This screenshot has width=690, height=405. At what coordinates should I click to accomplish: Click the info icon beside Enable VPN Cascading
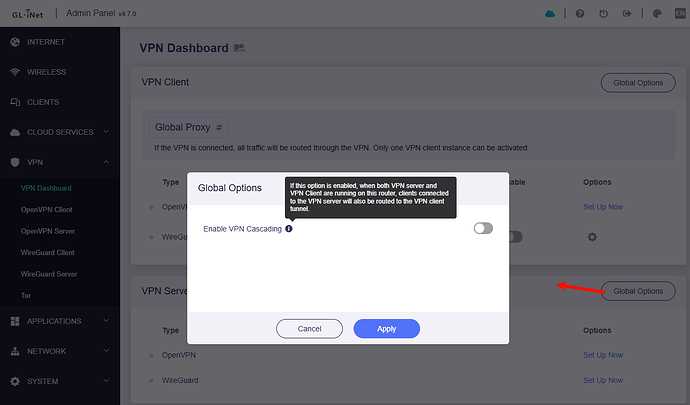point(289,228)
